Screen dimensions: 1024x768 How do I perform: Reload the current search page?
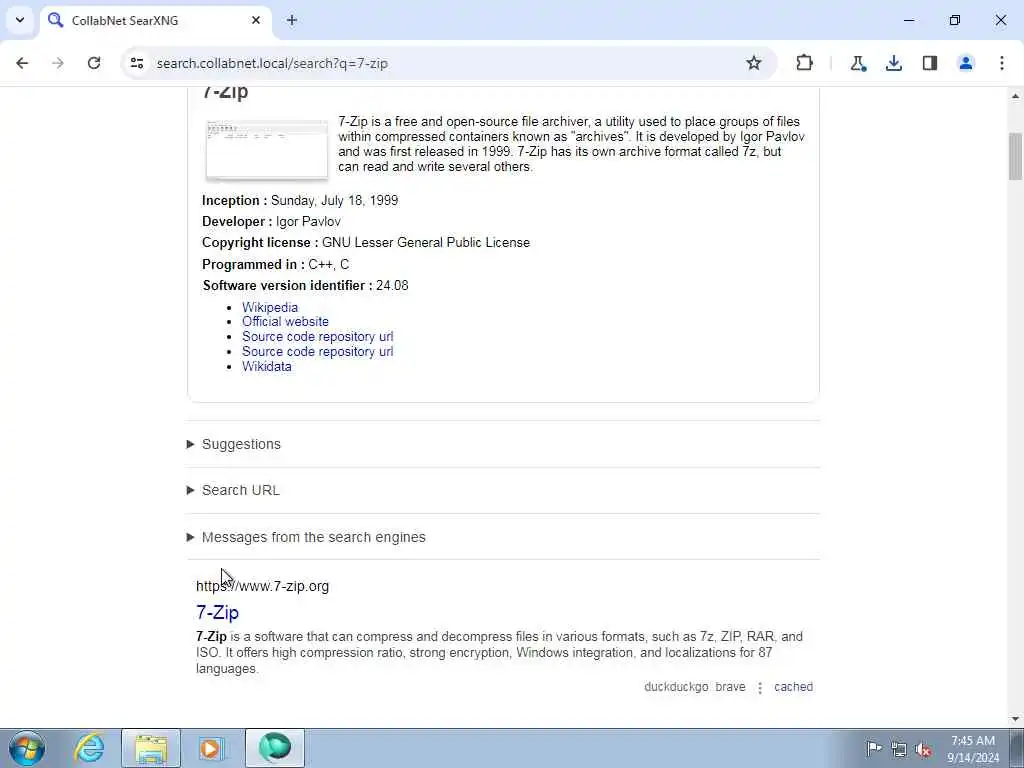click(x=94, y=63)
